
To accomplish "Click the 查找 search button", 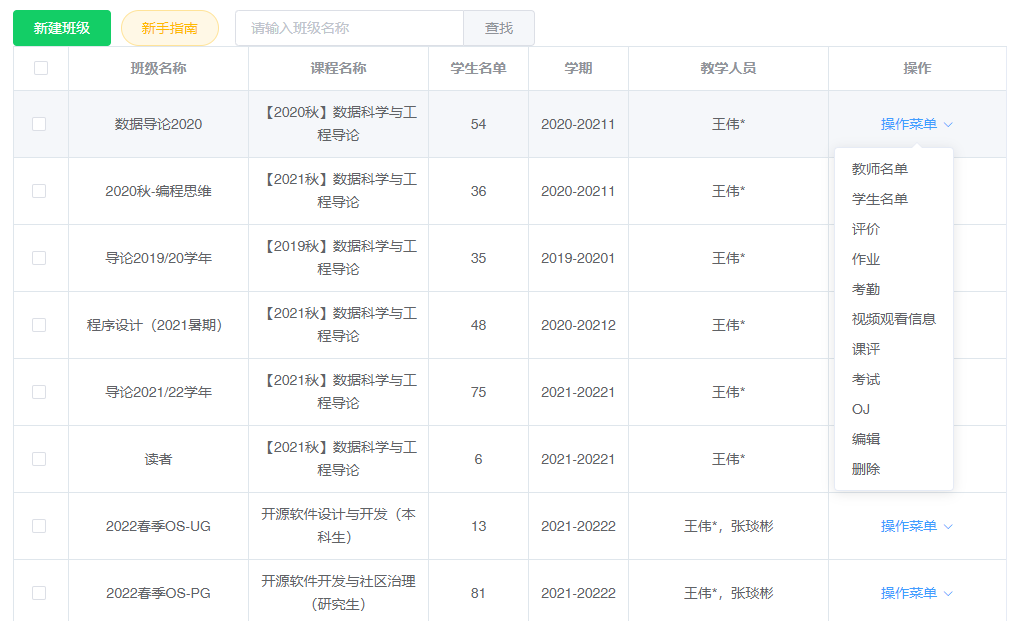I will (499, 28).
